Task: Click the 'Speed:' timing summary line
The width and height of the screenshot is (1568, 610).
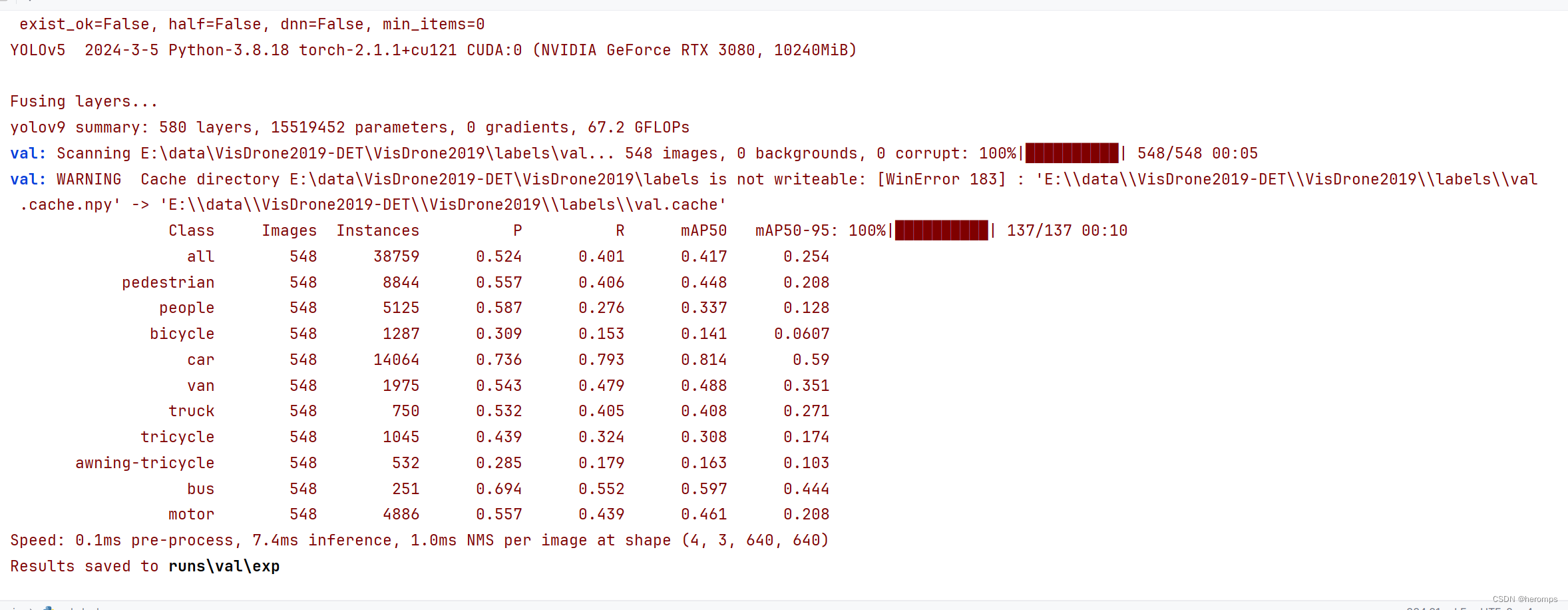Action: [x=419, y=540]
